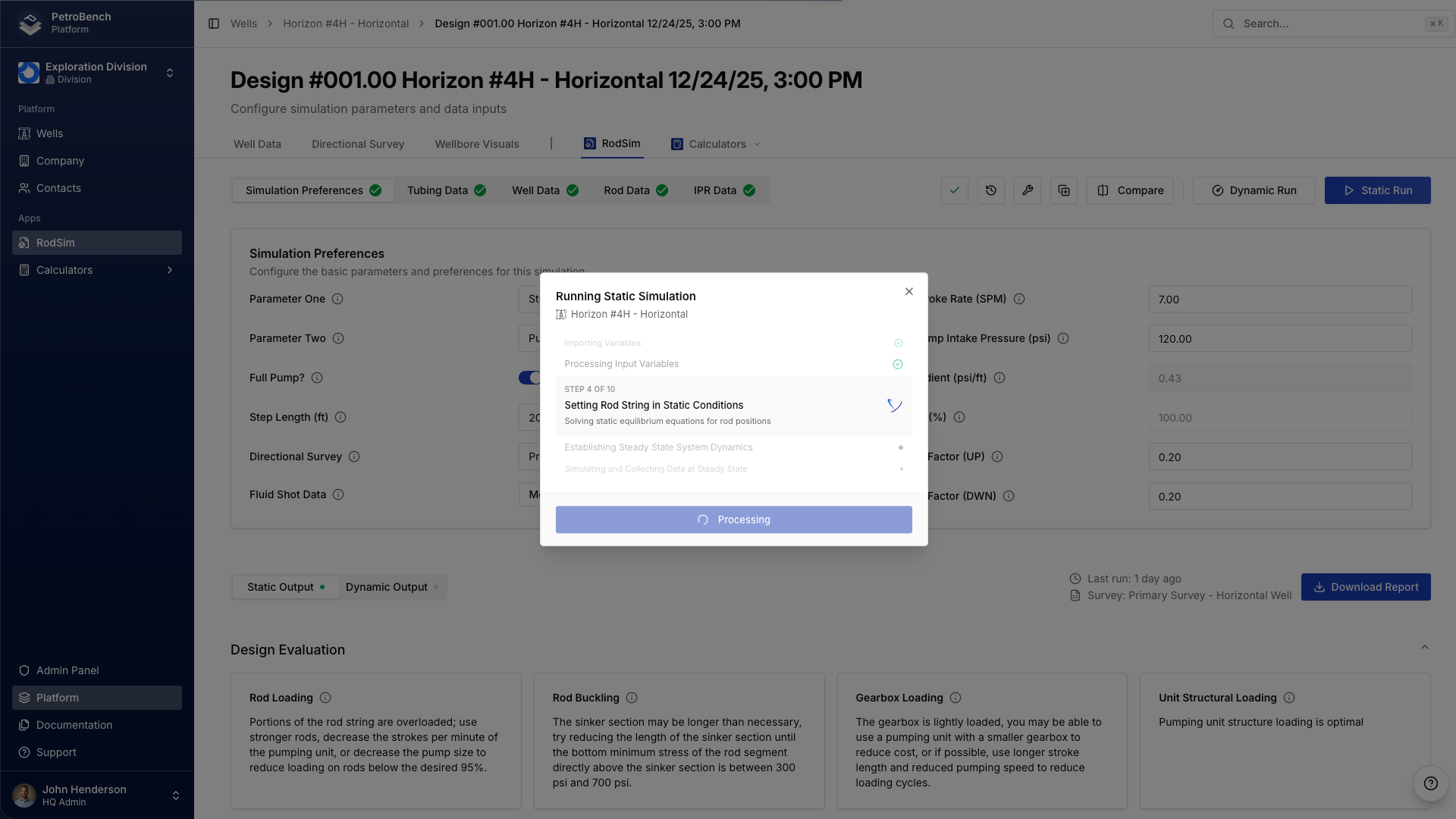Click the history icon in toolbar
This screenshot has width=1456, height=819.
coord(990,190)
